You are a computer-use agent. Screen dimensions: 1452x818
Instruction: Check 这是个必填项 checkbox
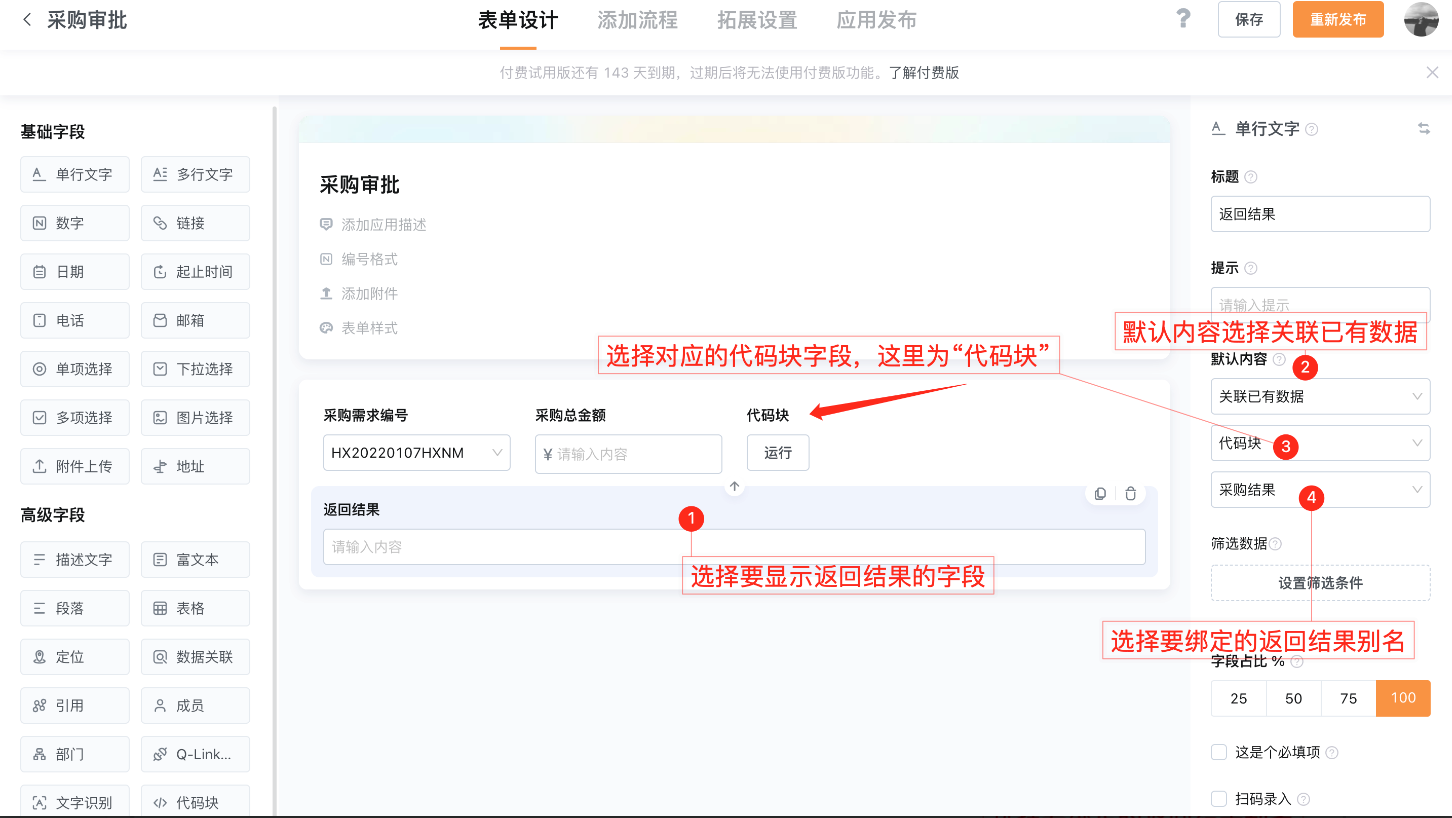(x=1219, y=752)
